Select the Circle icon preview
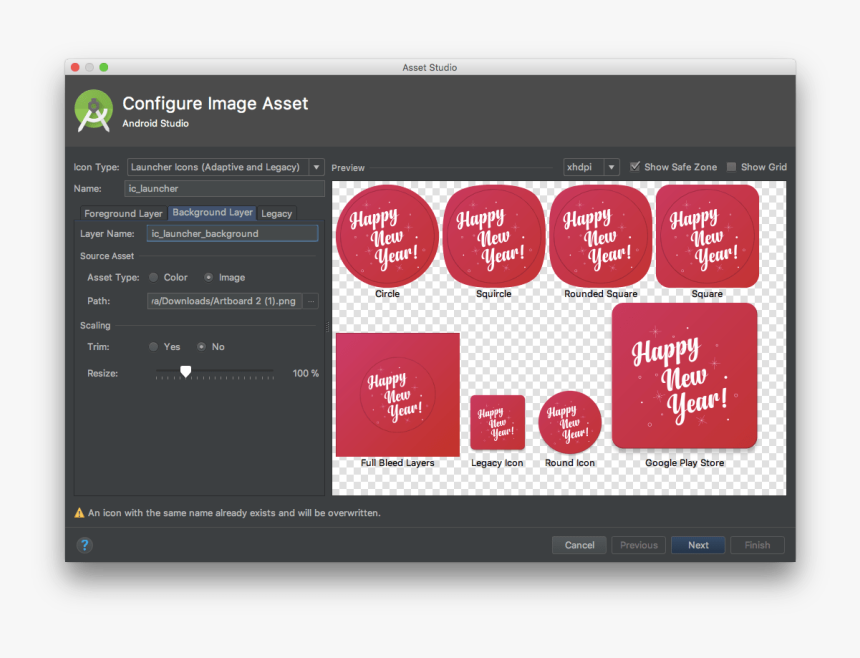 (387, 236)
